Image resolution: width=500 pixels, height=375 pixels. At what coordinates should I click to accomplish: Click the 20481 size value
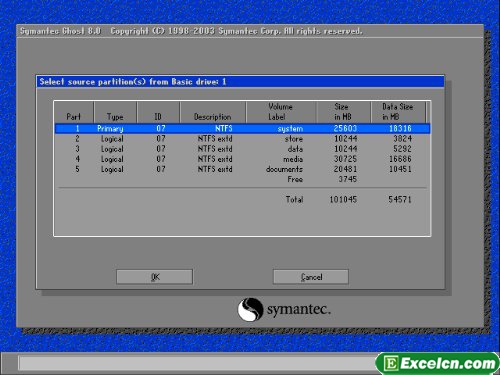coord(345,169)
